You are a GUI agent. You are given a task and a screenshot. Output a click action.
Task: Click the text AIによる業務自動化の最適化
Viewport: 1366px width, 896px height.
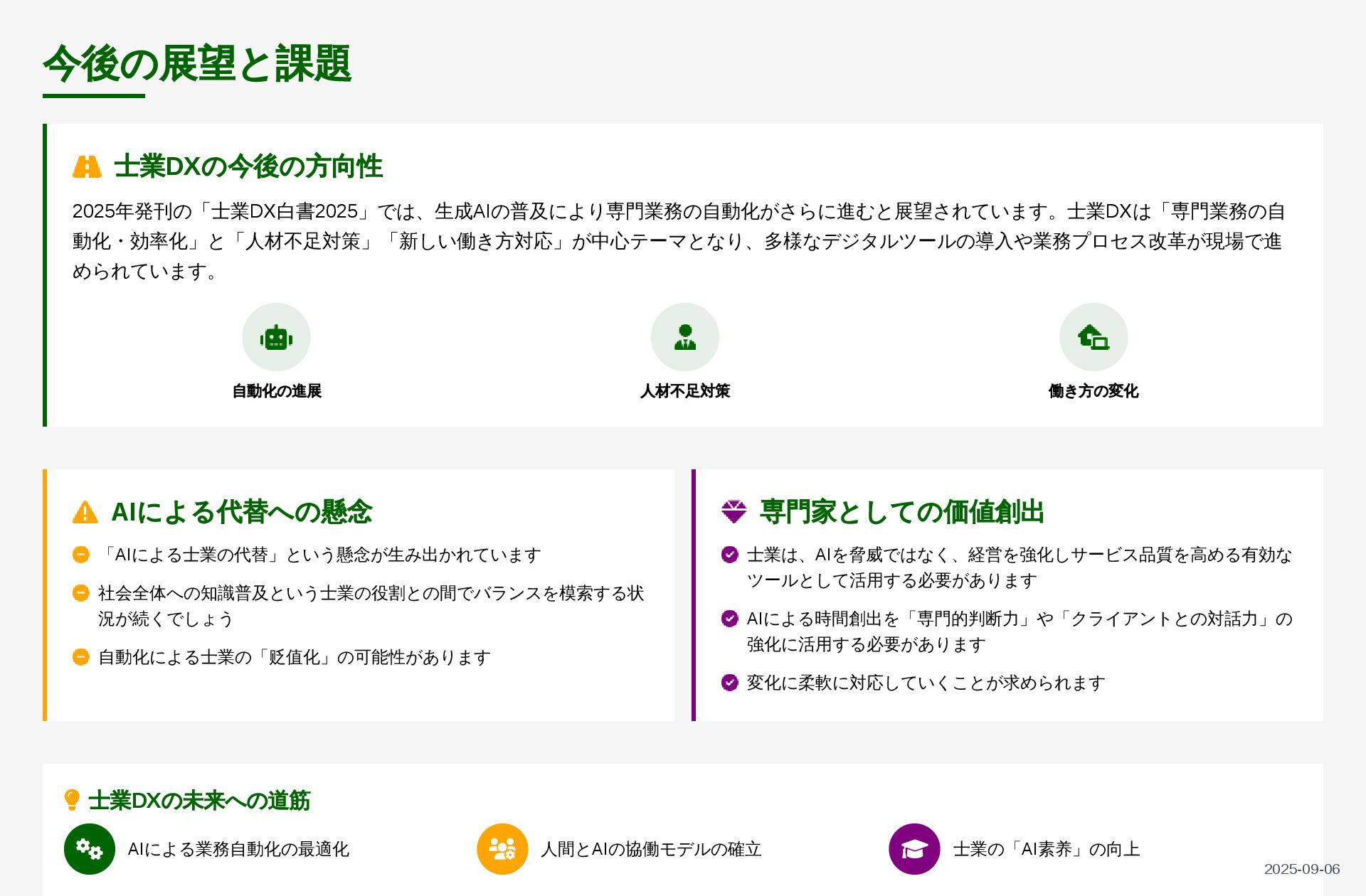click(x=238, y=849)
